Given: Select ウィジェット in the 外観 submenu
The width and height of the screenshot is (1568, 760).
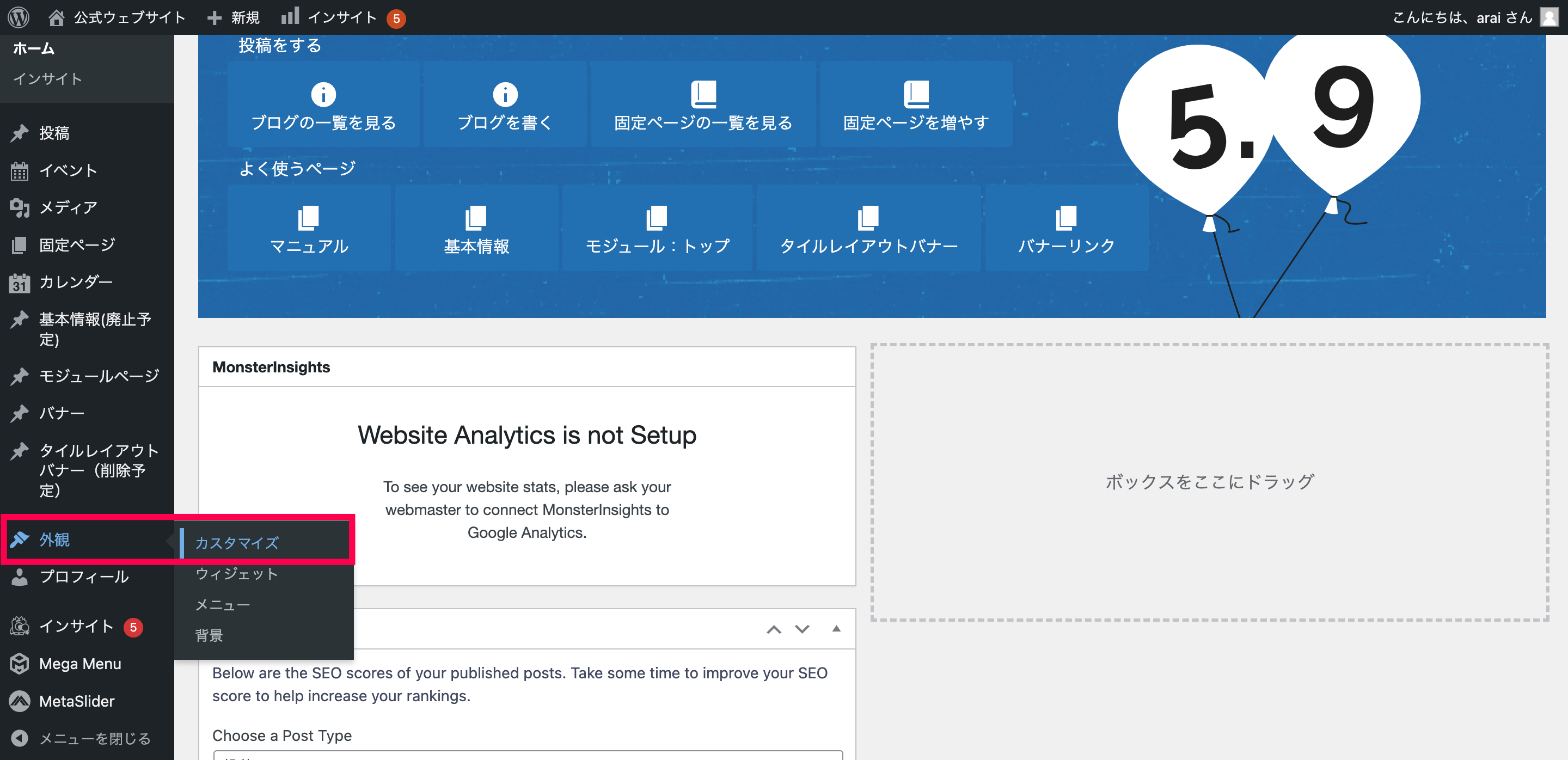Looking at the screenshot, I should tap(237, 573).
